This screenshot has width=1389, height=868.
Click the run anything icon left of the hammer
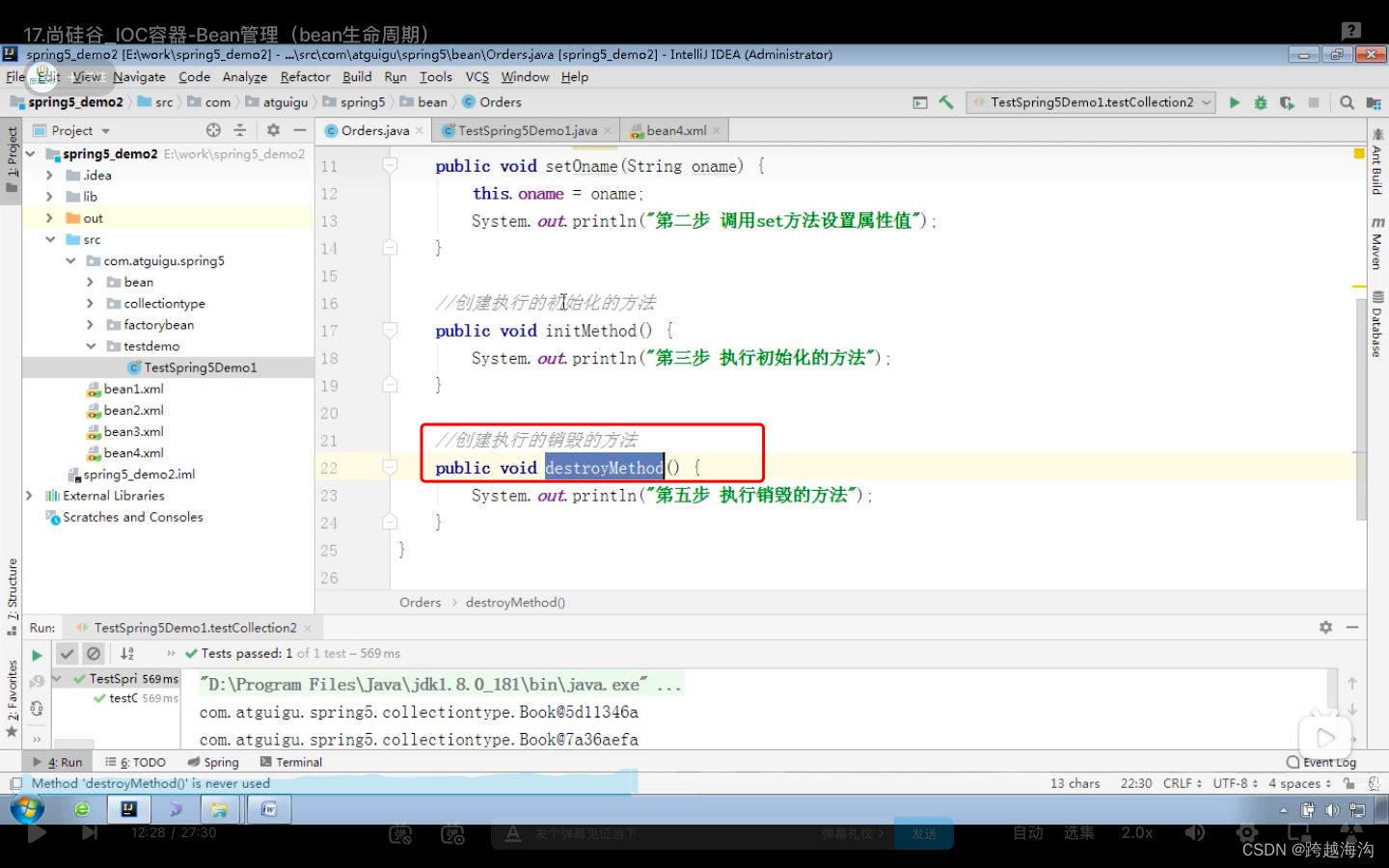920,102
